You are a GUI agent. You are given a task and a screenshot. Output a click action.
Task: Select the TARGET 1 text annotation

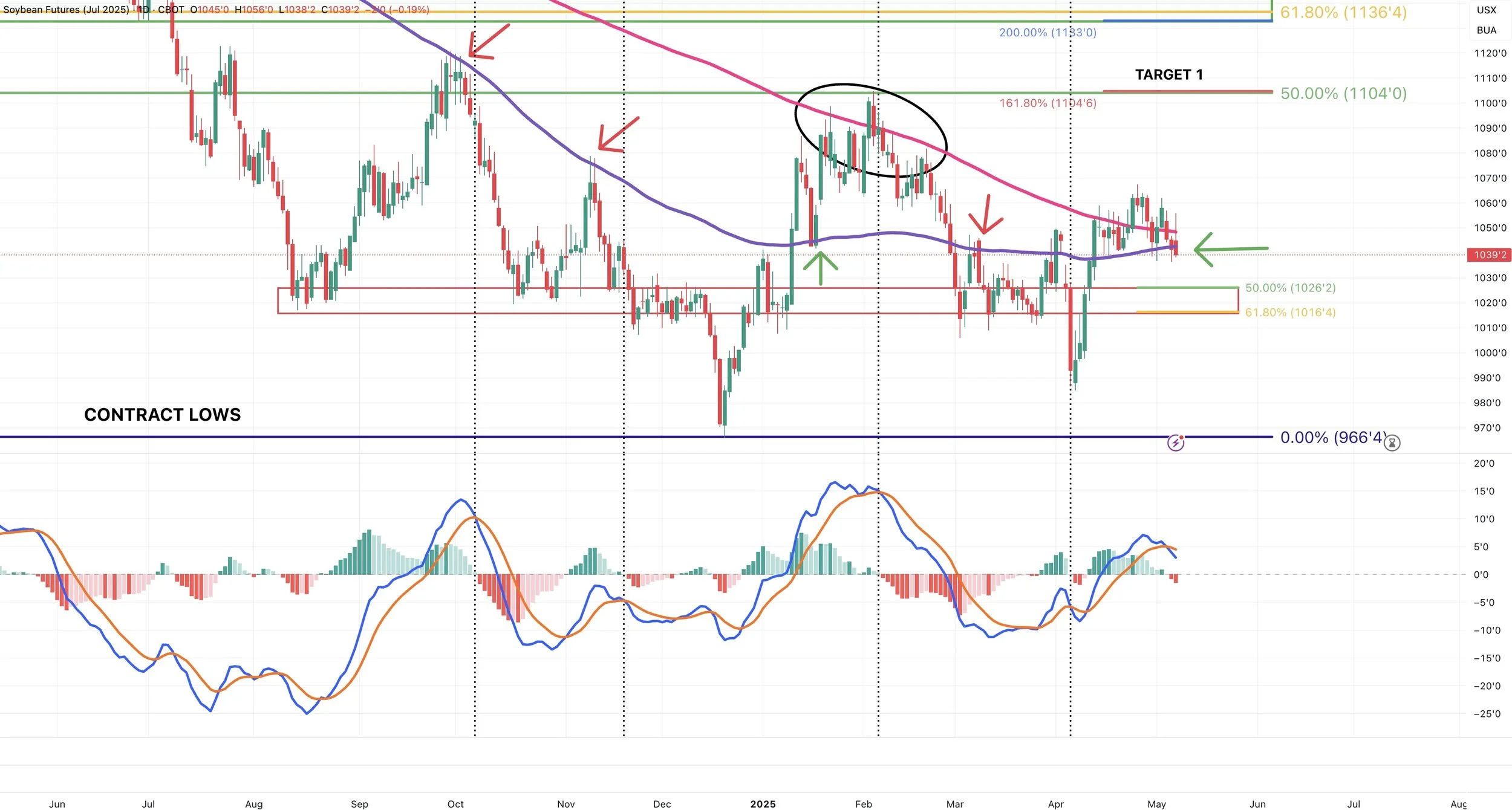pyautogui.click(x=1168, y=75)
